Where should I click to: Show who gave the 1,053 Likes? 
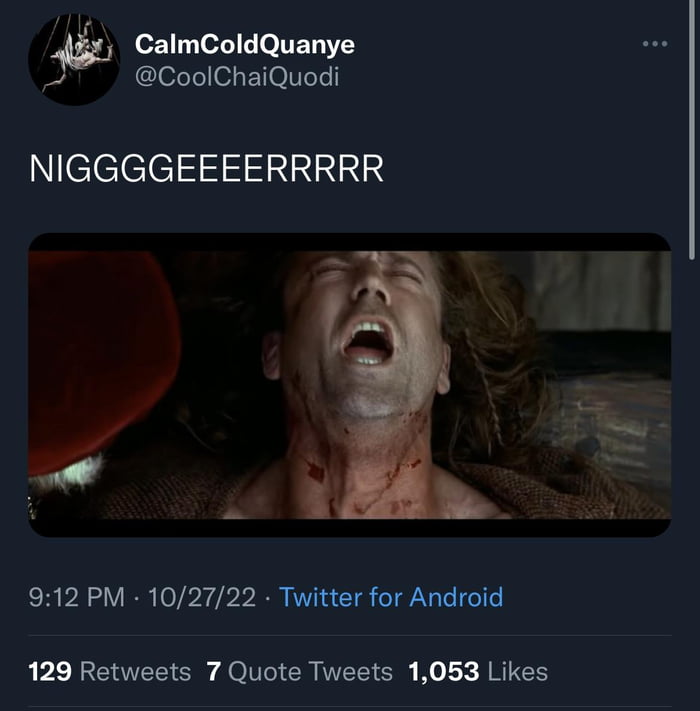pos(478,671)
